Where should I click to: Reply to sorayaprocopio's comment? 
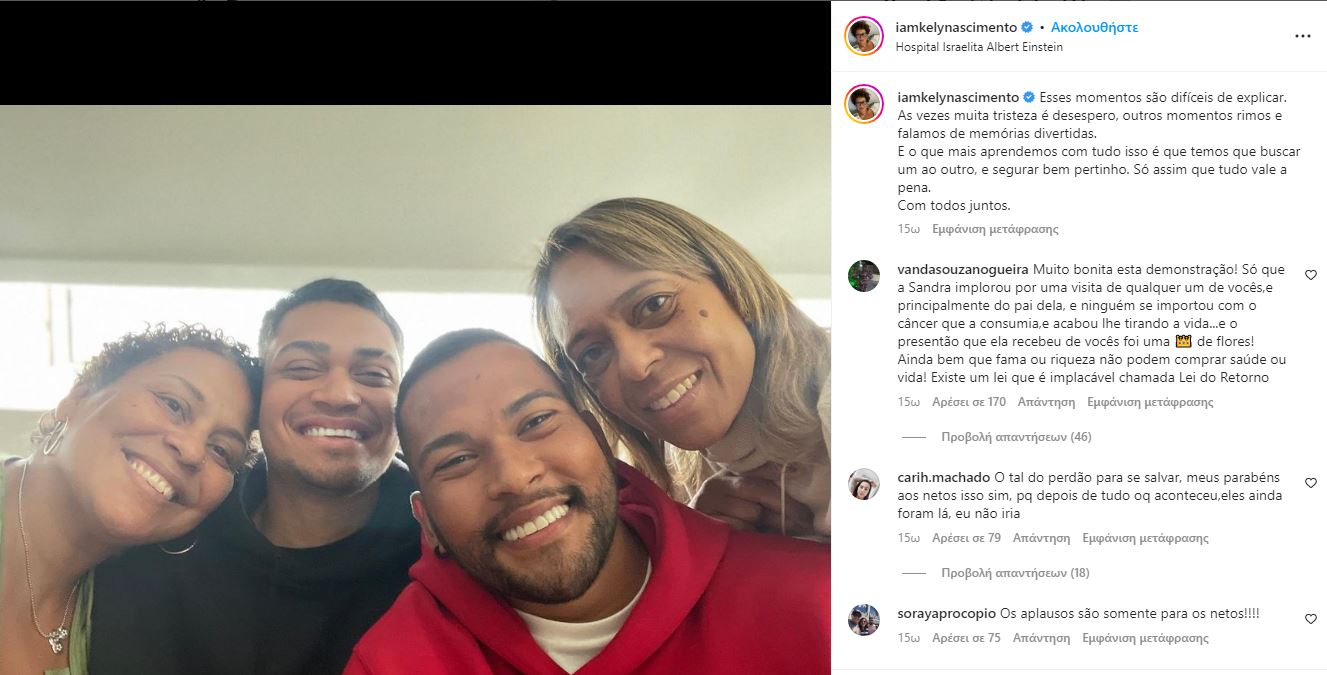(1041, 638)
